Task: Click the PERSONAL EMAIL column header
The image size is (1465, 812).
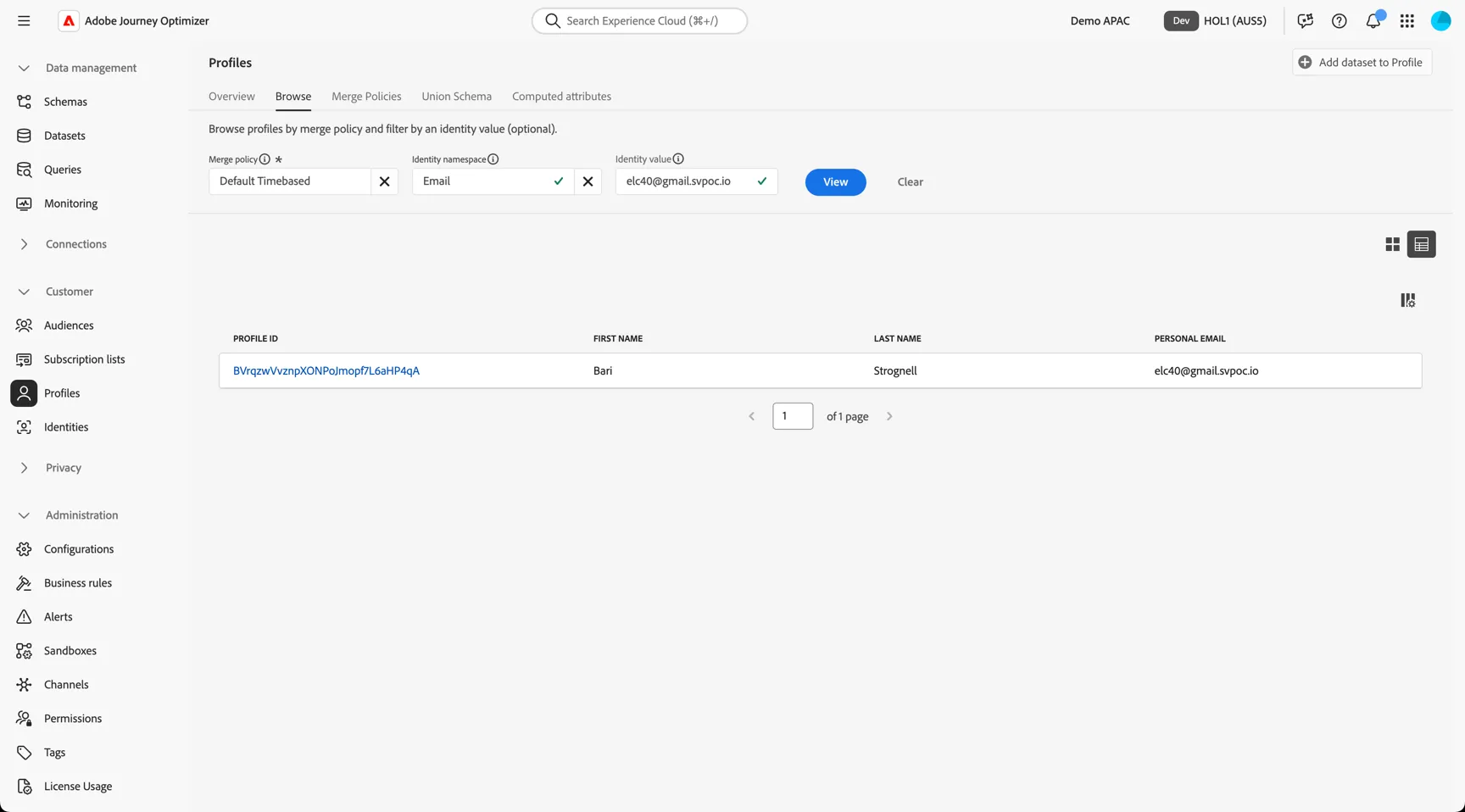Action: (x=1189, y=339)
